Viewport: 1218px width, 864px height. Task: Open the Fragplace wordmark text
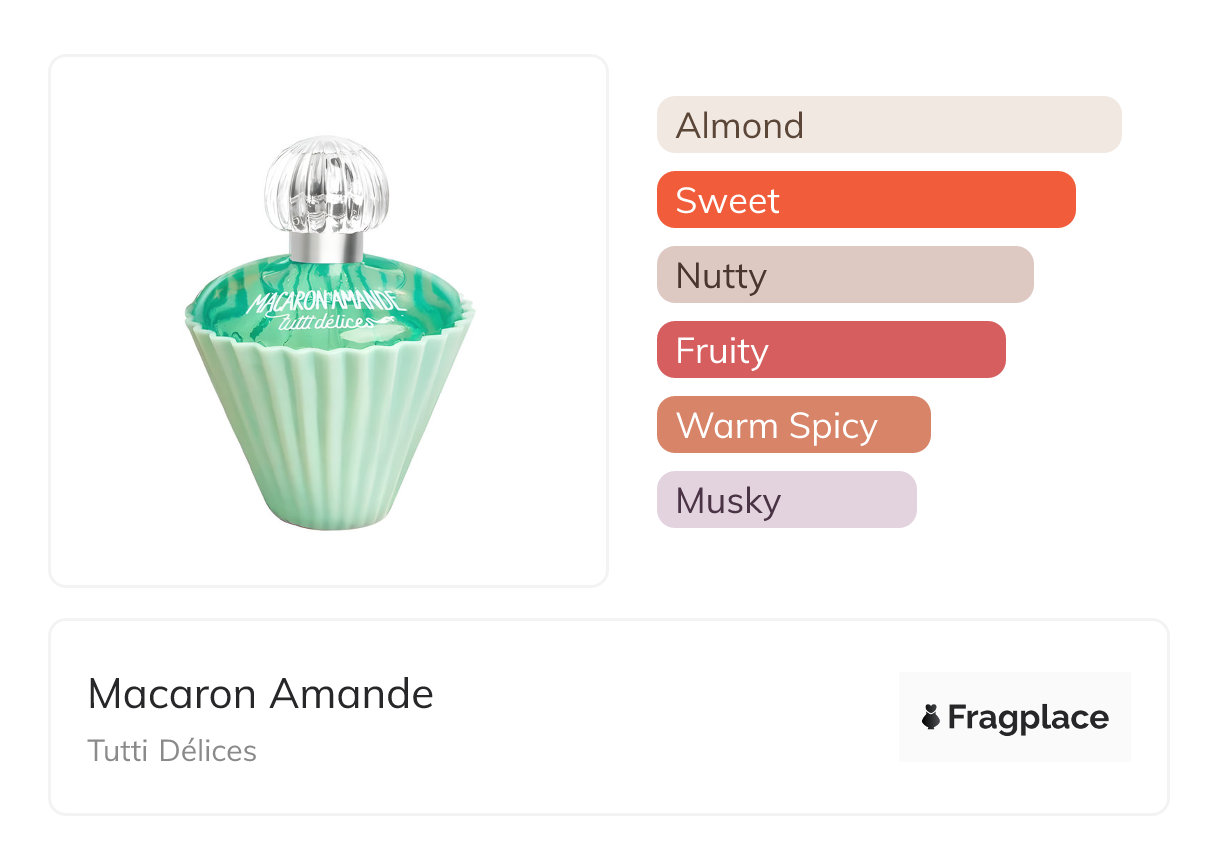click(x=1027, y=717)
